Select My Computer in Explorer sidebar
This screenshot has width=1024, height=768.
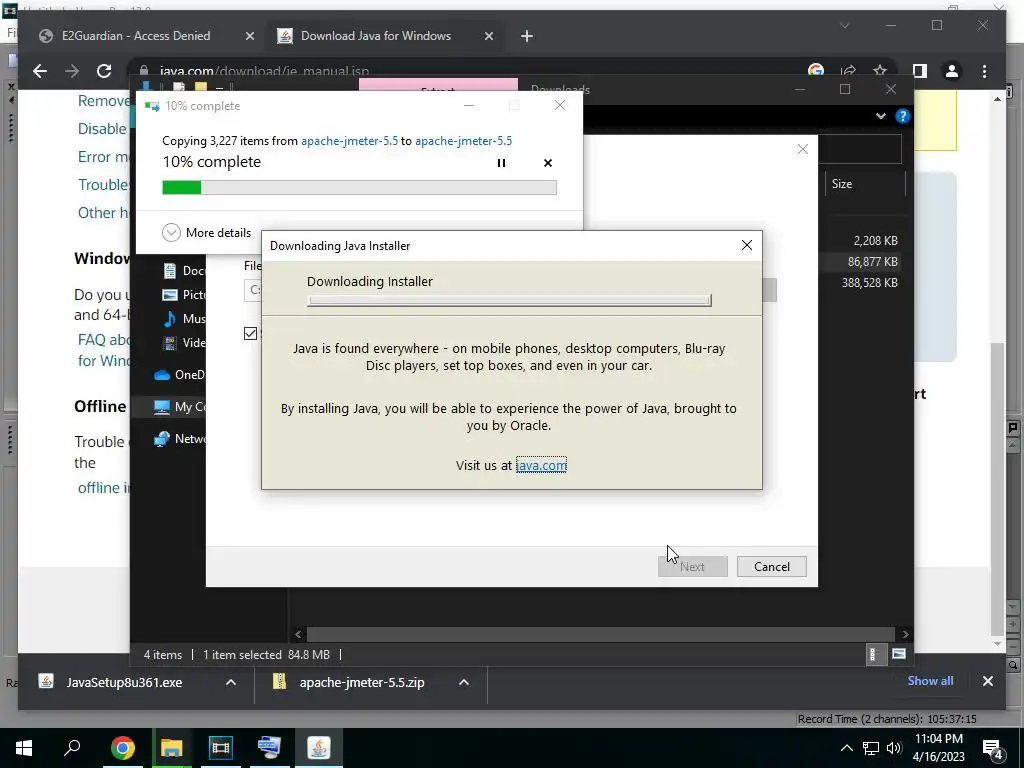(x=178, y=407)
